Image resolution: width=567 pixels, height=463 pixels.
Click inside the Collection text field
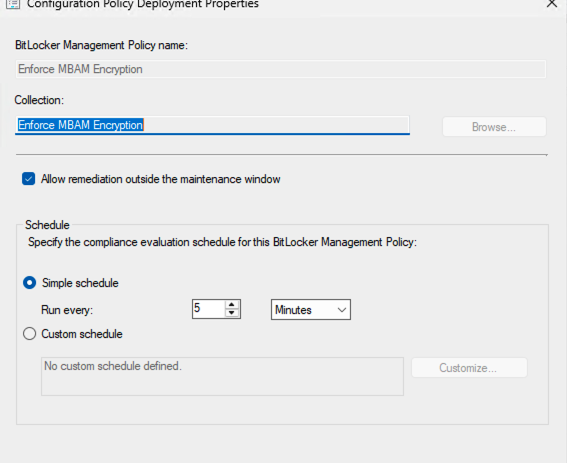point(212,125)
